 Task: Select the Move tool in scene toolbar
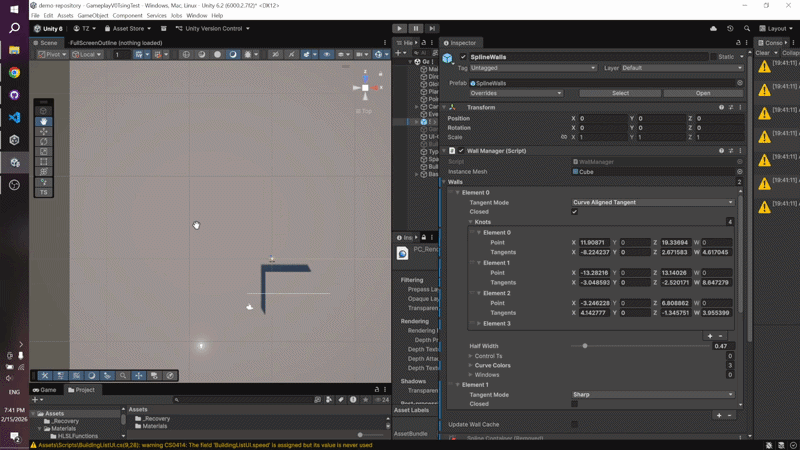click(44, 131)
